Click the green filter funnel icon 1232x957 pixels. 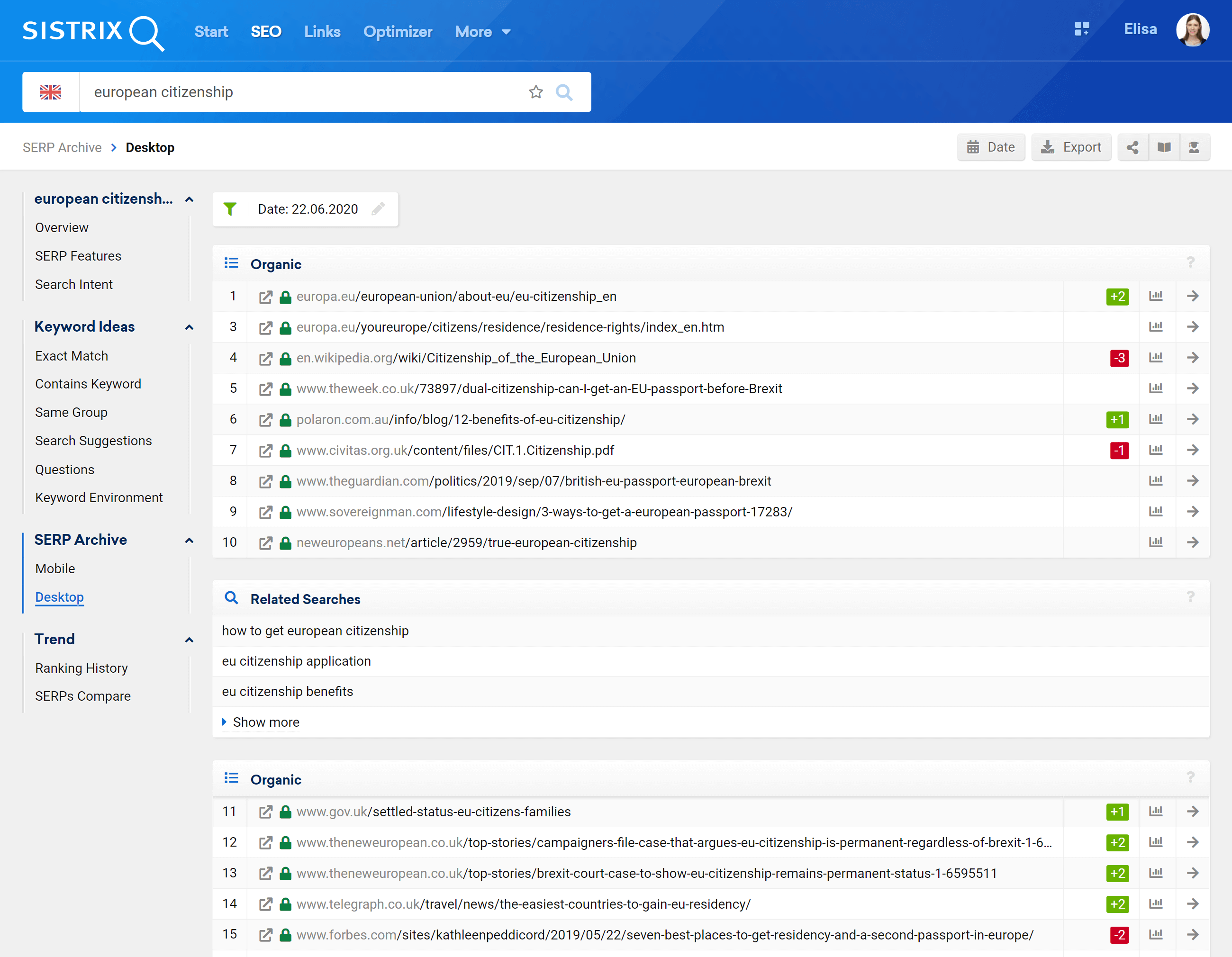[x=230, y=209]
